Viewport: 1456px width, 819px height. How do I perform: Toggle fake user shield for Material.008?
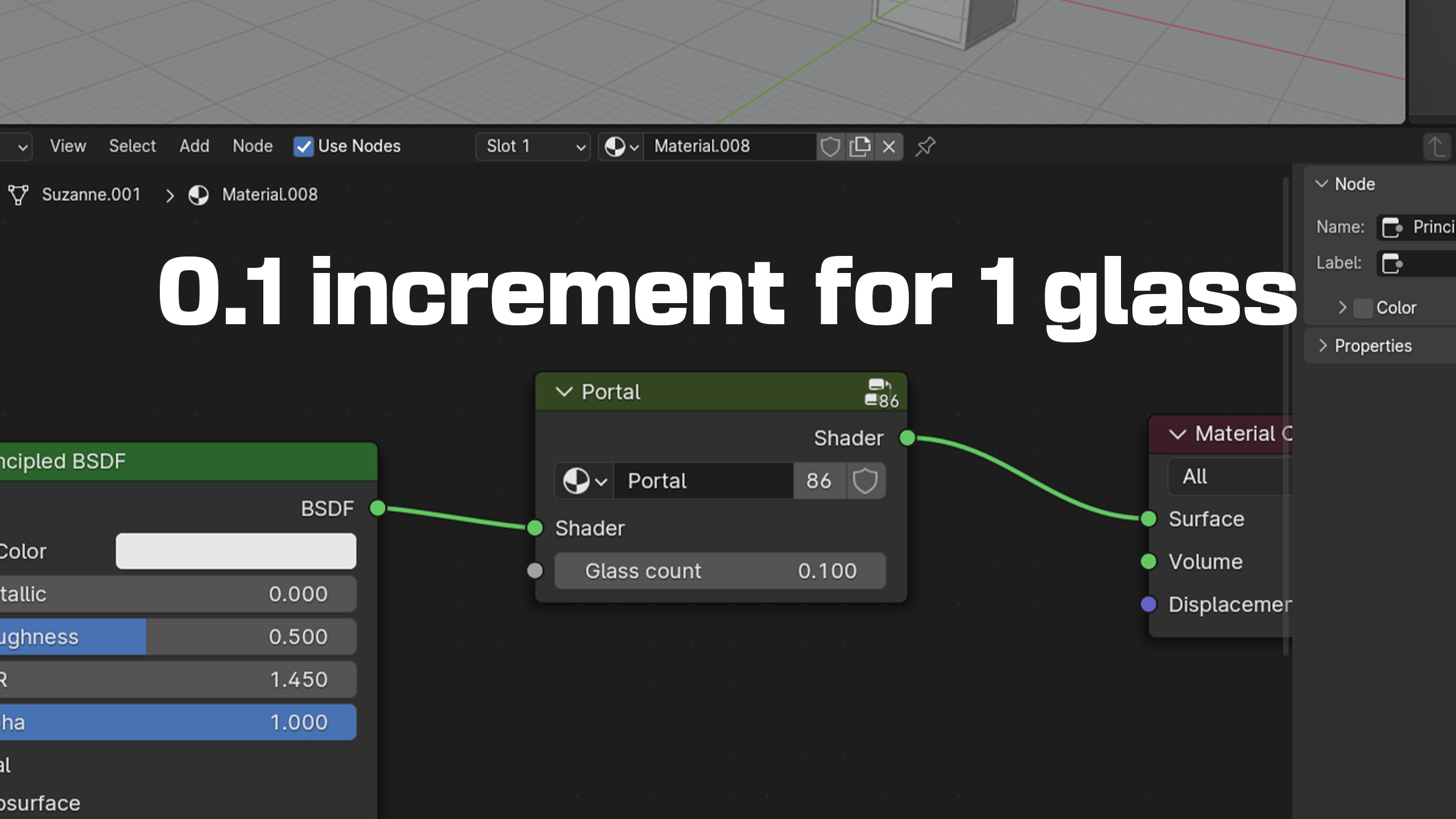(x=831, y=146)
